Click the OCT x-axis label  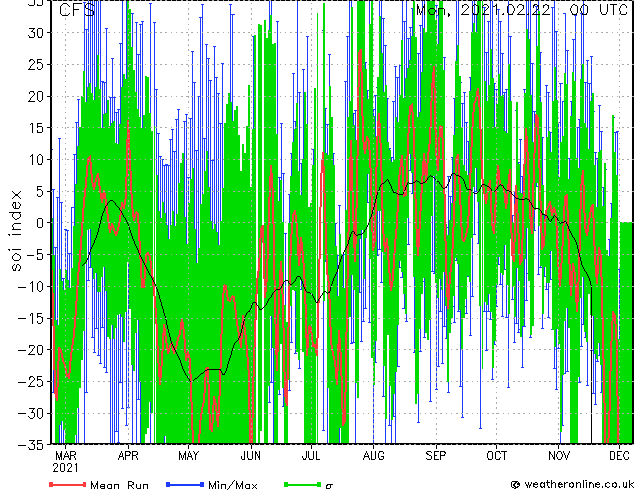497,456
